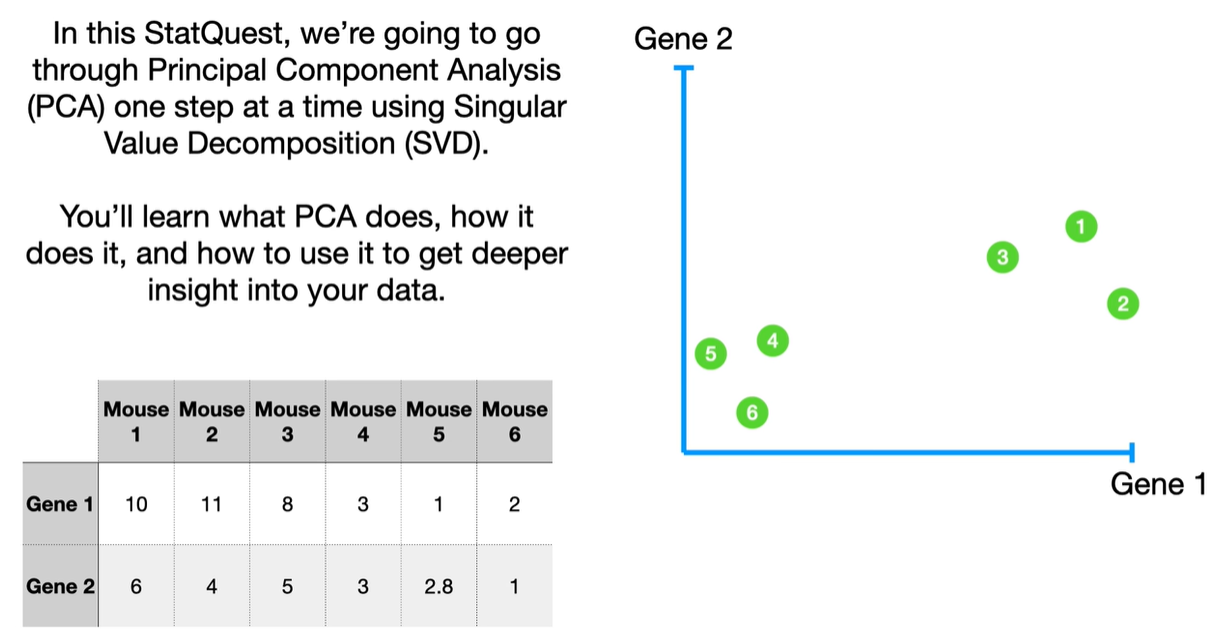Select the Mouse 6 column header
Image resolution: width=1221 pixels, height=643 pixels.
(x=514, y=422)
